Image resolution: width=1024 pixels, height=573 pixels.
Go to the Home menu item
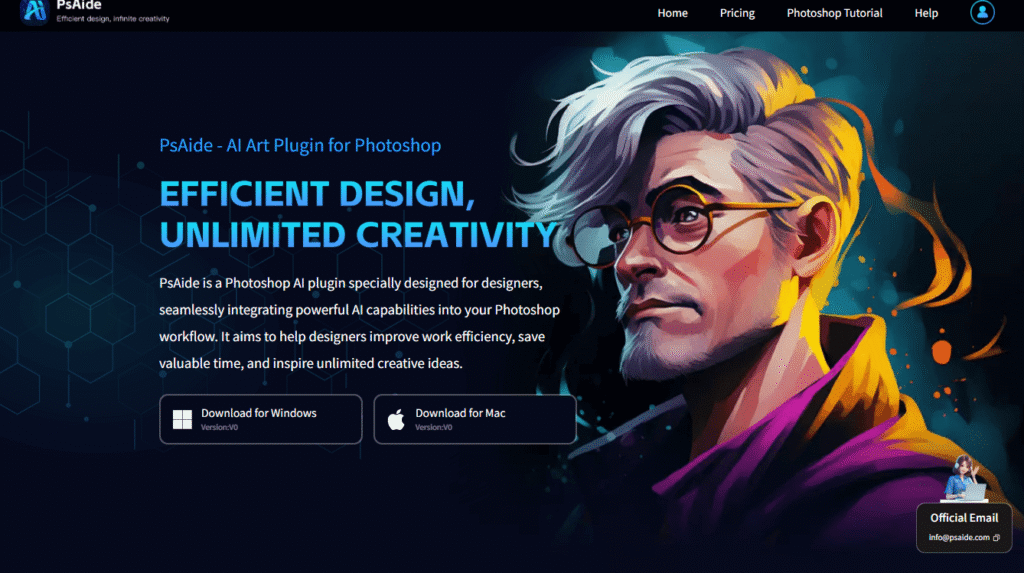[672, 13]
